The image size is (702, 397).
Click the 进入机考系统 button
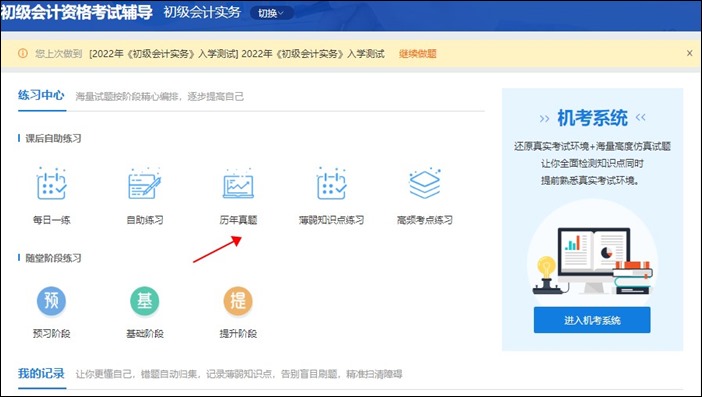point(592,320)
